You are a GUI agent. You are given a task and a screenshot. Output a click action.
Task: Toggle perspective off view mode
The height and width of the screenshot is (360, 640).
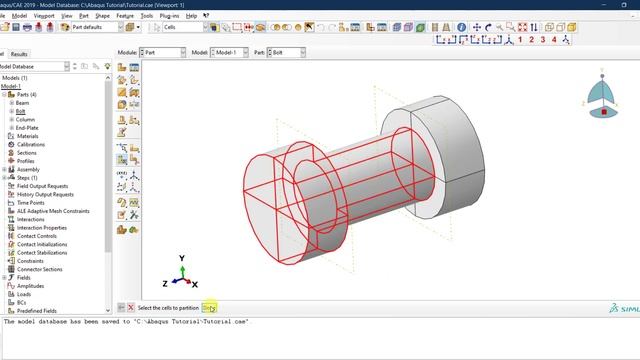click(435, 27)
